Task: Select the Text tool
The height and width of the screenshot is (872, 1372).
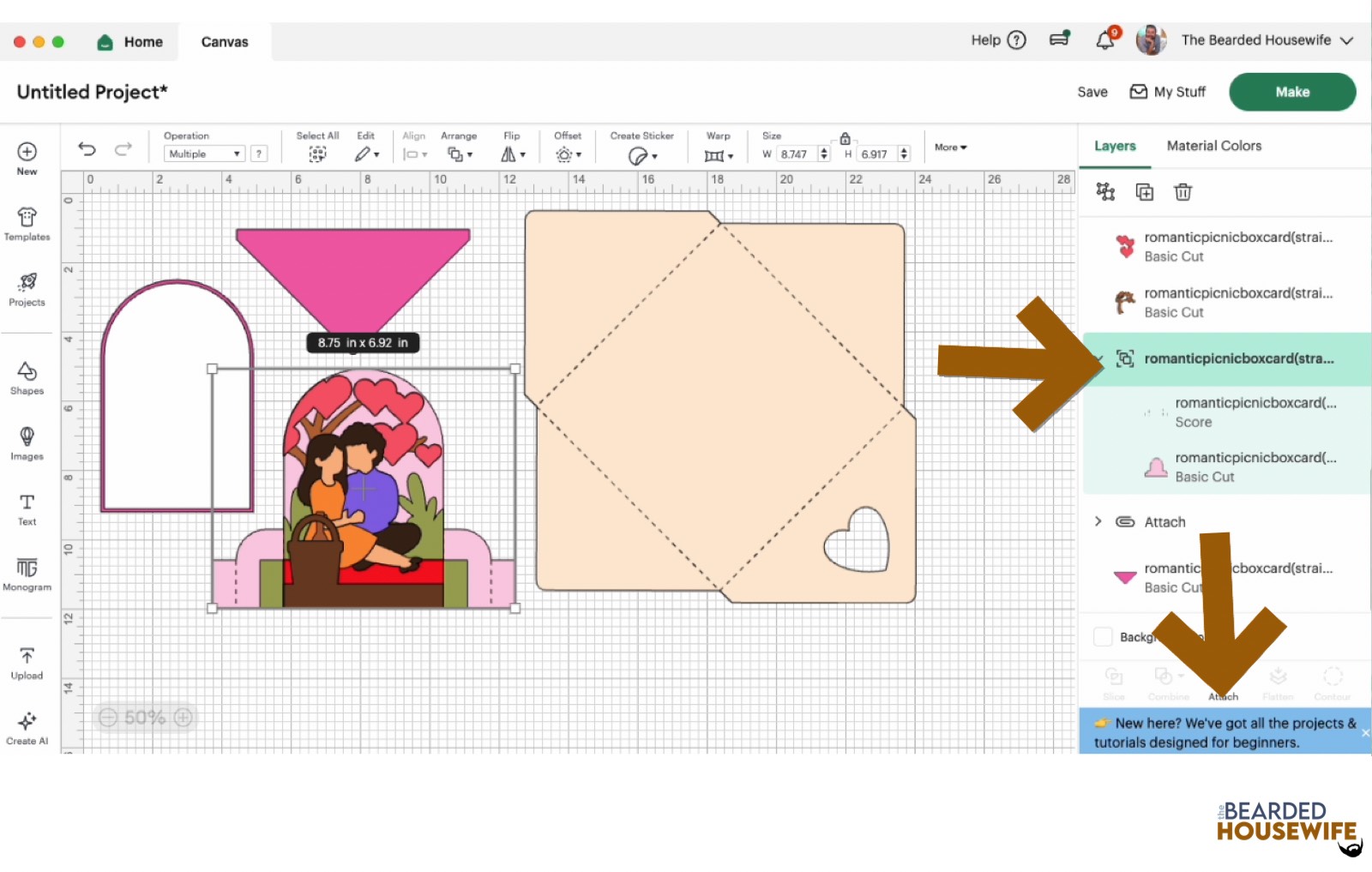Action: pyautogui.click(x=27, y=508)
